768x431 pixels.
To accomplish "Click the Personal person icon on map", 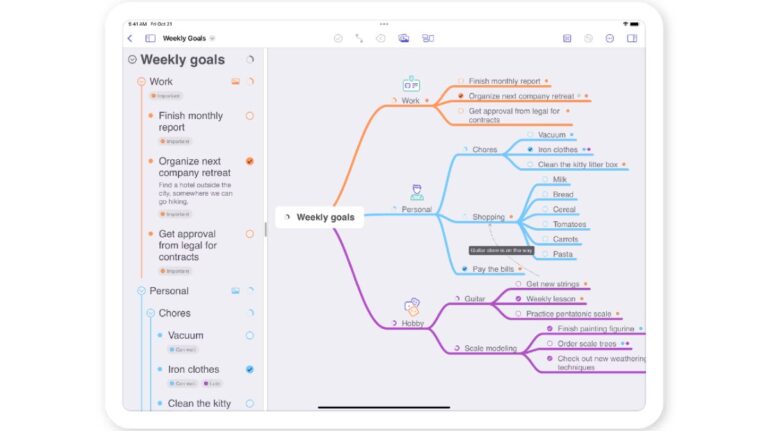I will pos(417,192).
